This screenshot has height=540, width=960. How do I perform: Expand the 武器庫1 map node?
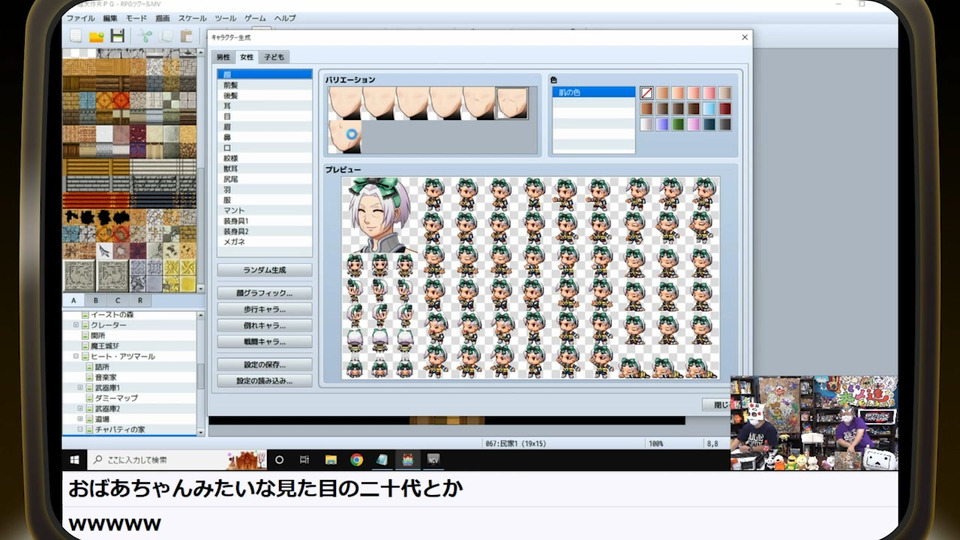[80, 388]
